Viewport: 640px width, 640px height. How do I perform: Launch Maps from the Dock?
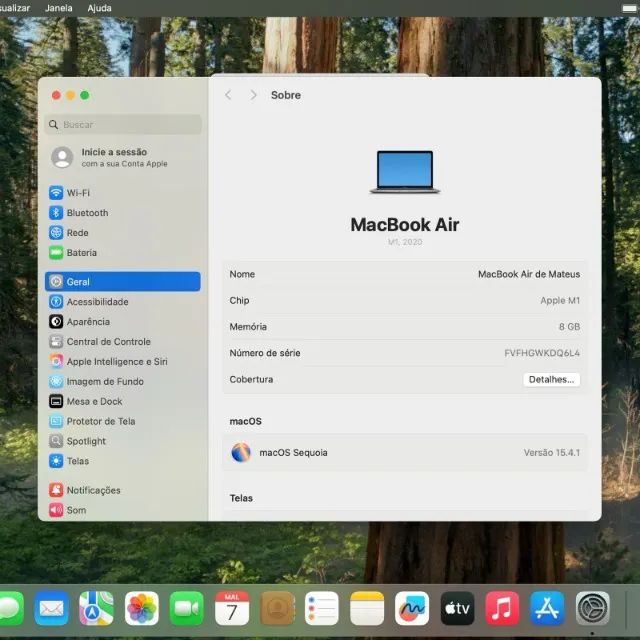[96, 608]
